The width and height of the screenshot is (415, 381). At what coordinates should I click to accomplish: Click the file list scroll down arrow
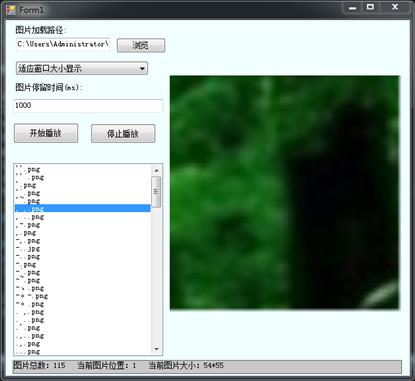coord(156,349)
